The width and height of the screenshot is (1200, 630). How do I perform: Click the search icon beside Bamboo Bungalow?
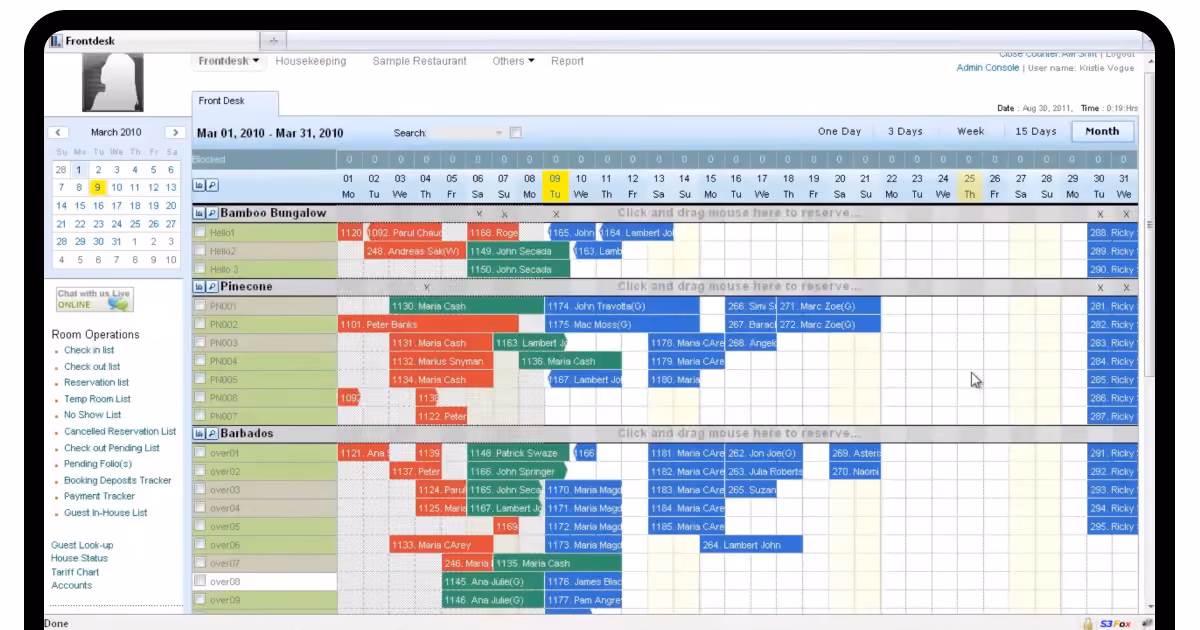[212, 213]
